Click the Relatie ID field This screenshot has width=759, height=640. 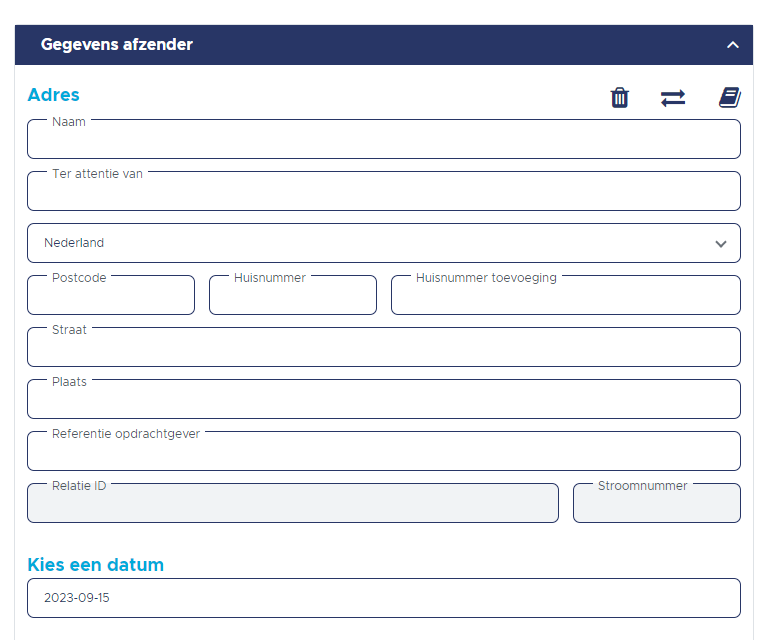click(293, 503)
